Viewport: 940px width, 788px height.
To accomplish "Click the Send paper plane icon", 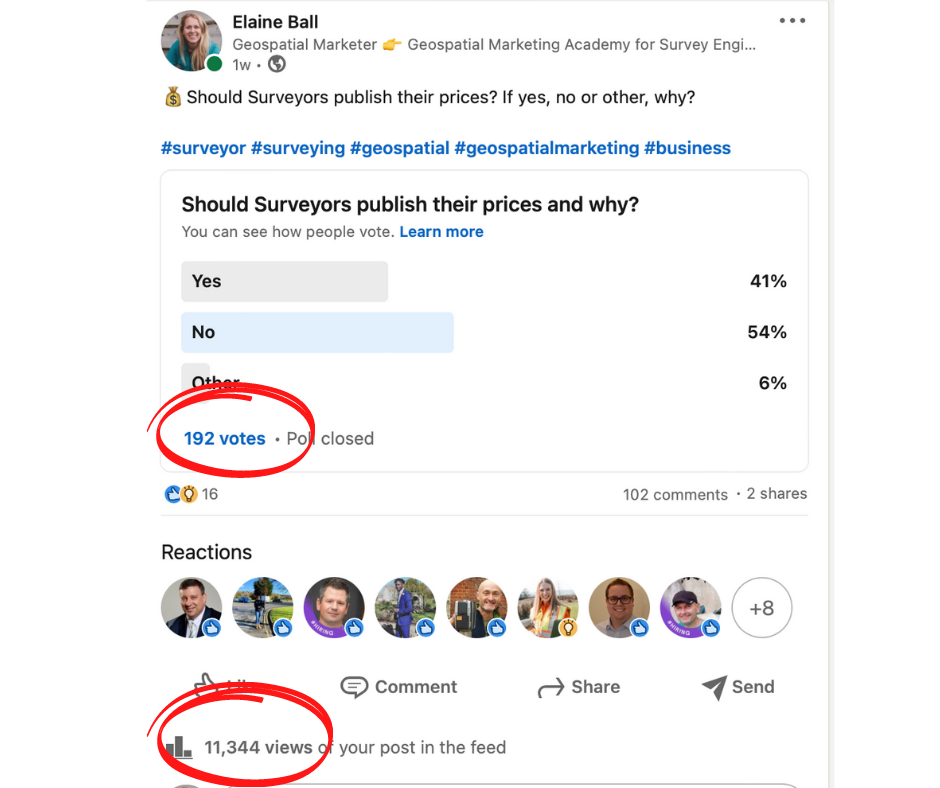I will pyautogui.click(x=715, y=687).
